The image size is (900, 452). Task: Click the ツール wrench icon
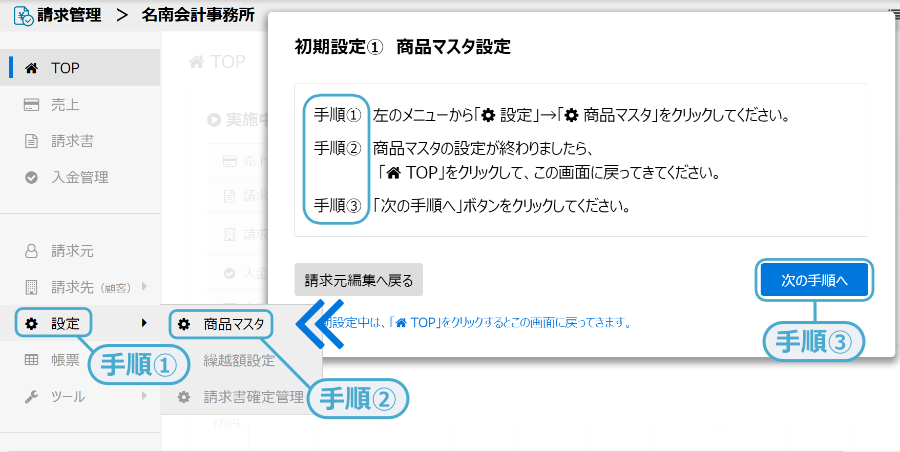pyautogui.click(x=31, y=397)
